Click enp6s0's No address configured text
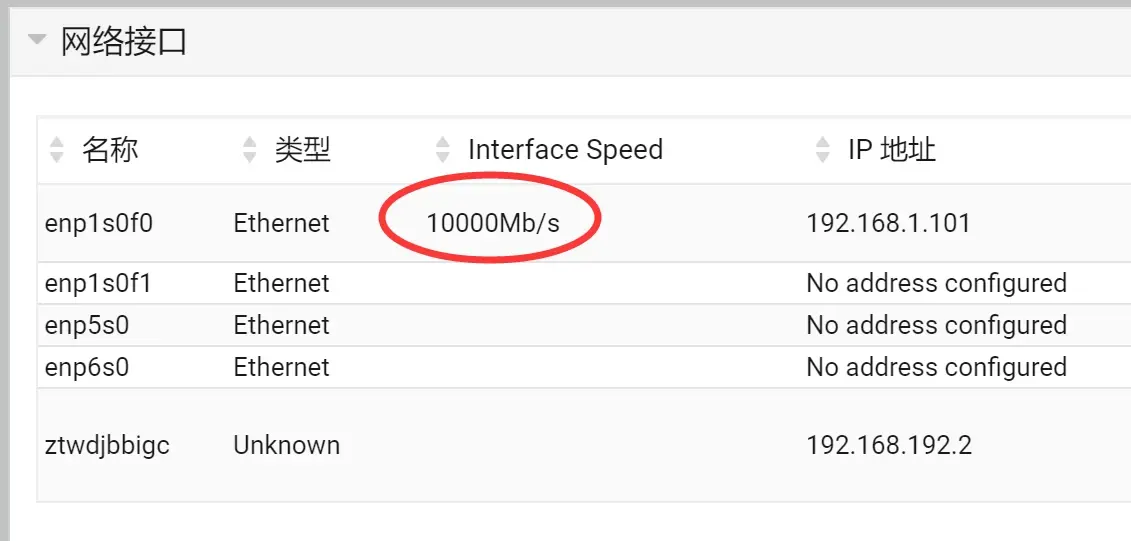Viewport: 1131px width, 541px height. [936, 367]
